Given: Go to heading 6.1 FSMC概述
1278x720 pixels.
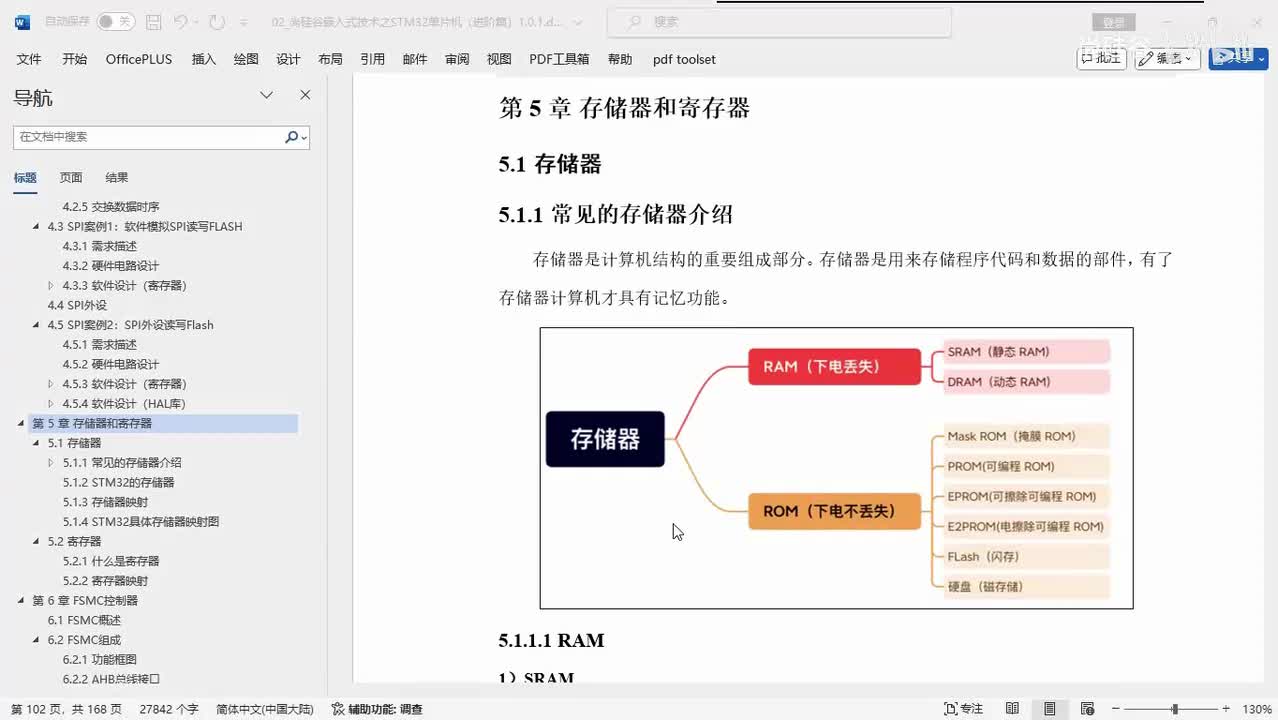Looking at the screenshot, I should pos(84,620).
